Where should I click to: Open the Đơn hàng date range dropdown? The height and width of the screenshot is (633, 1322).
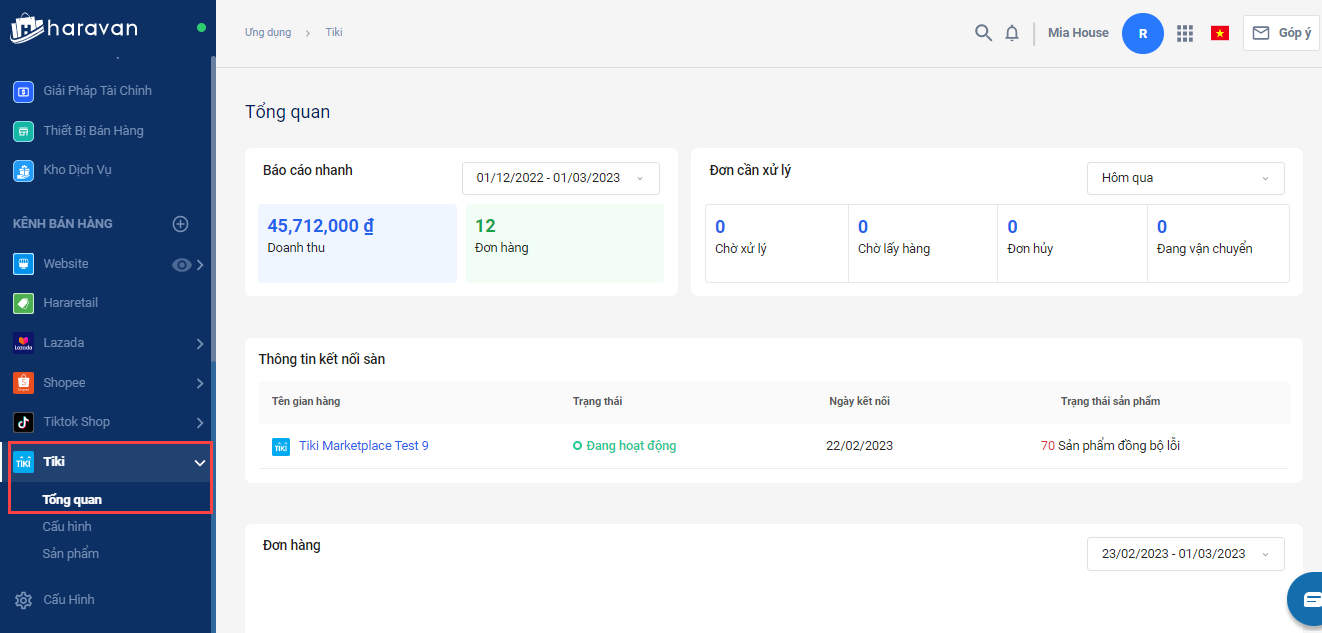pos(1185,554)
